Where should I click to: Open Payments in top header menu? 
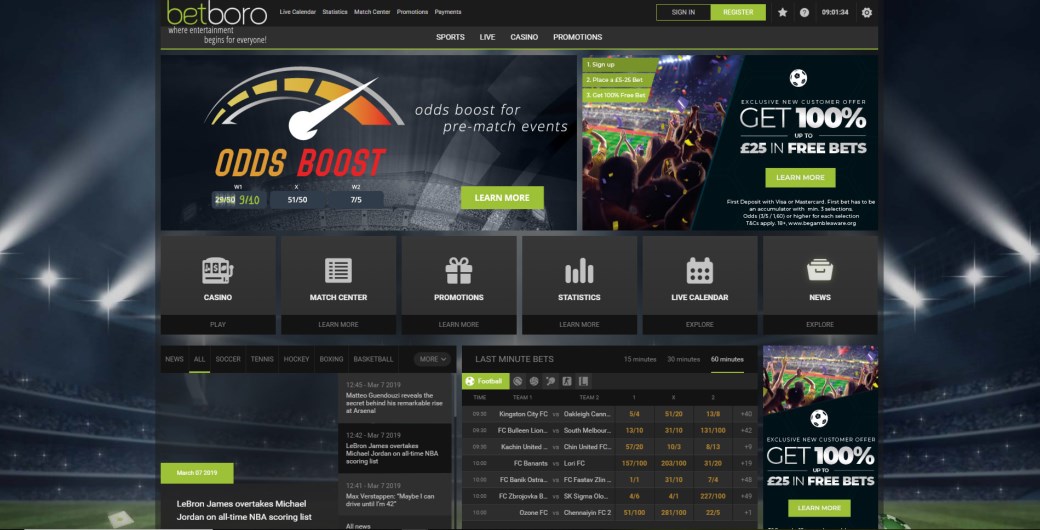(448, 12)
